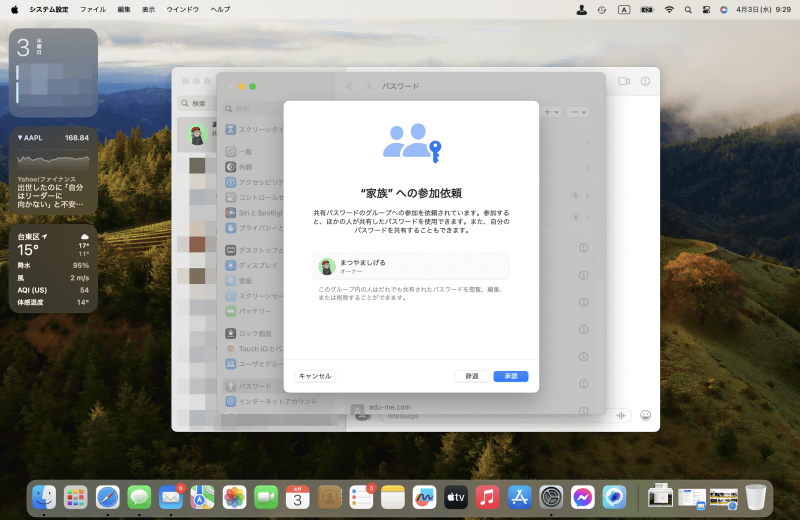
Task: Open Freeform from the Dock
Action: click(x=424, y=497)
